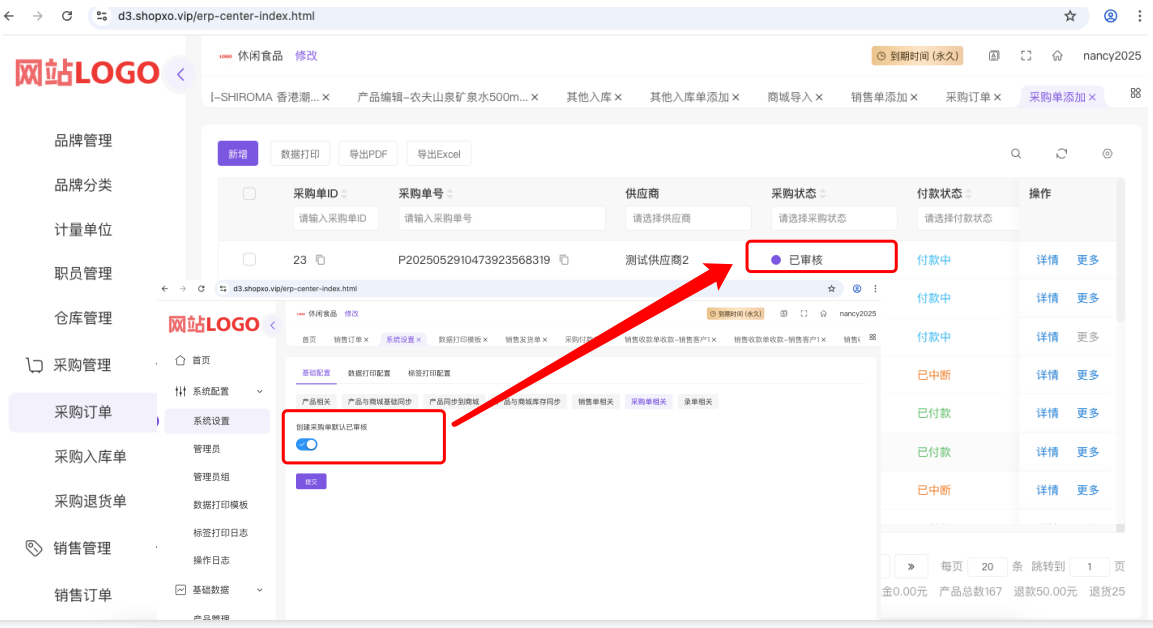This screenshot has width=1153, height=628.
Task: Switch to the 采购订单 tab in main window
Action: (968, 97)
